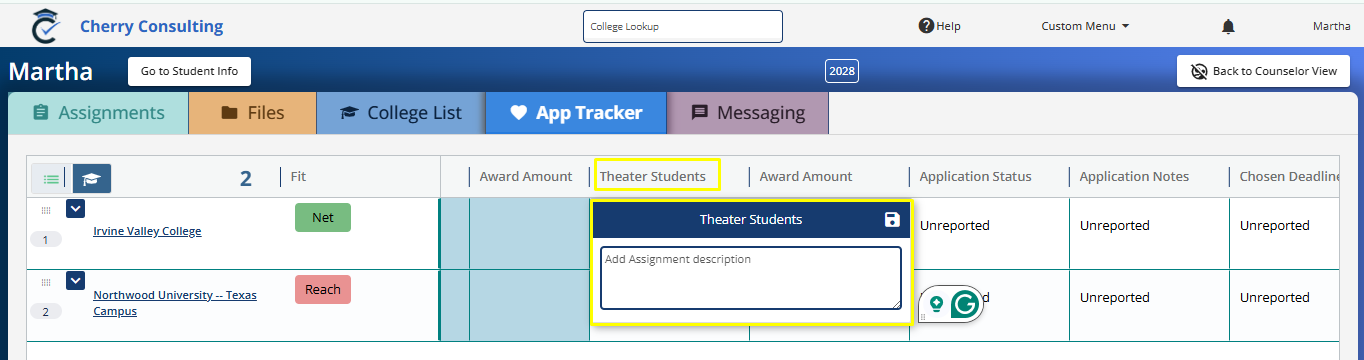The image size is (1364, 360).
Task: Open the Messaging tab
Action: click(748, 113)
